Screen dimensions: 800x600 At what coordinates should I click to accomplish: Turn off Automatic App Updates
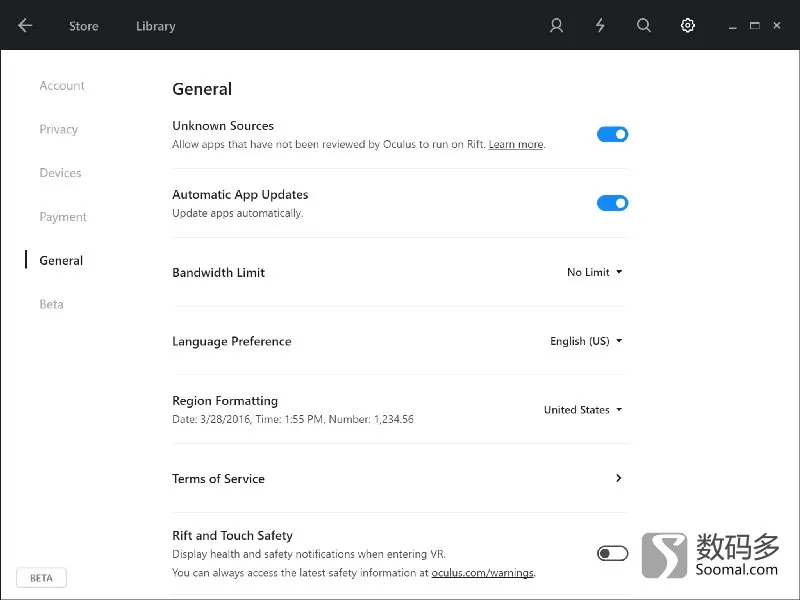pyautogui.click(x=612, y=203)
